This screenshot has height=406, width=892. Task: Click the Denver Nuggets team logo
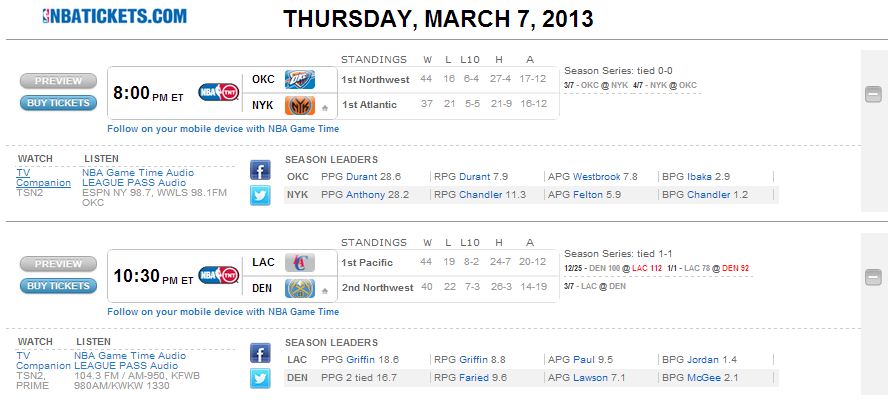pos(300,288)
